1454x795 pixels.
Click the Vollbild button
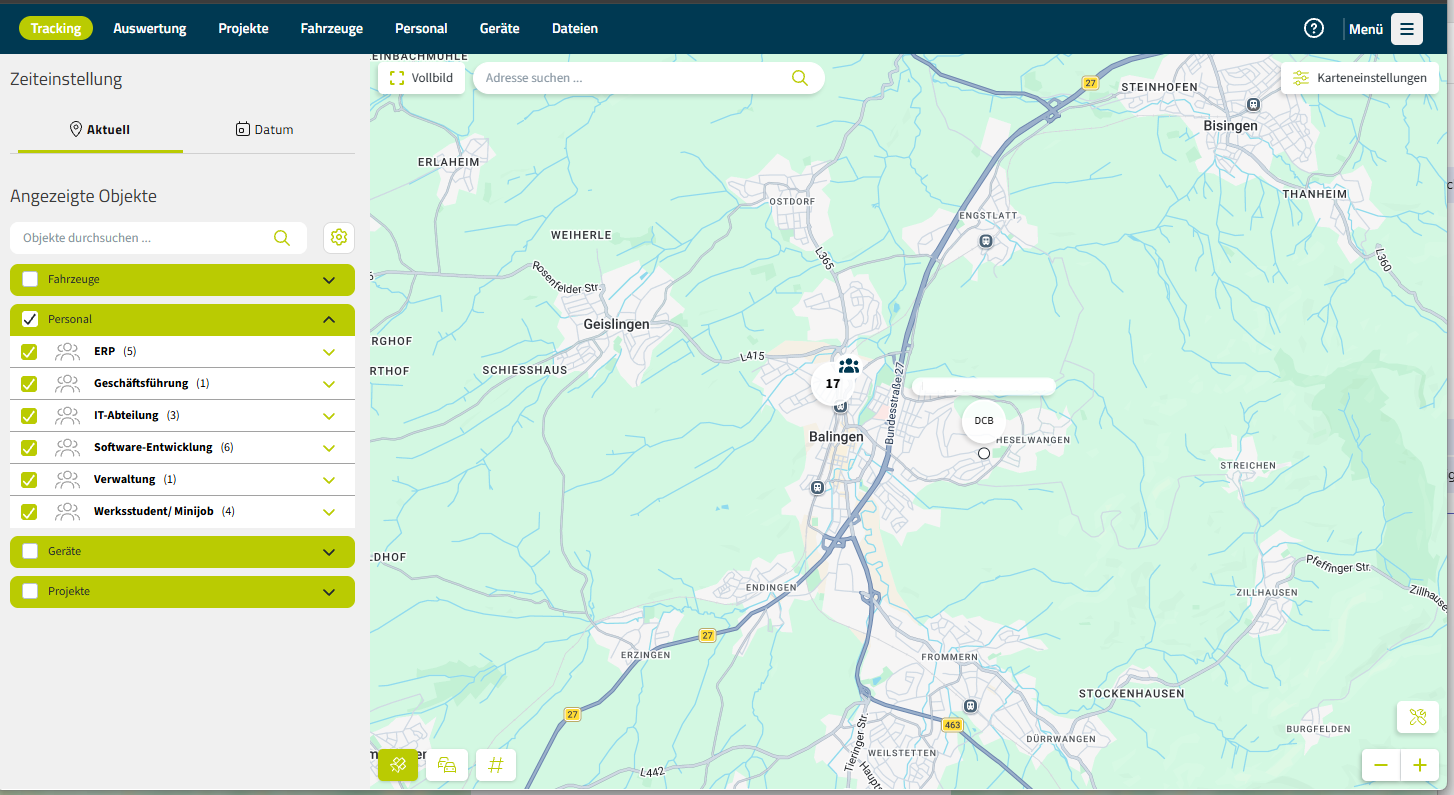point(421,78)
